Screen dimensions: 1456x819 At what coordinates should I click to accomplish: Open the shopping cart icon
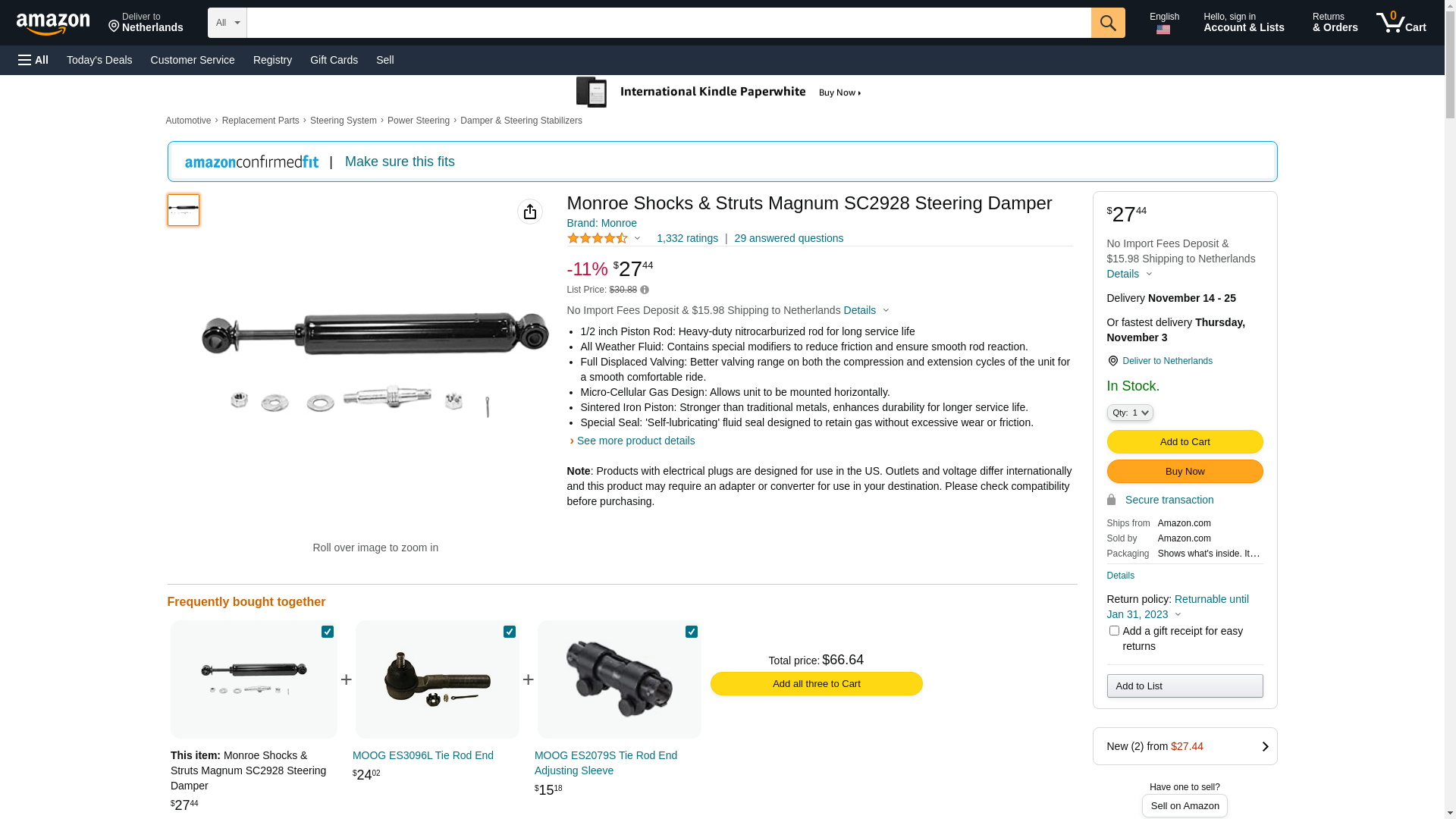(x=1401, y=23)
